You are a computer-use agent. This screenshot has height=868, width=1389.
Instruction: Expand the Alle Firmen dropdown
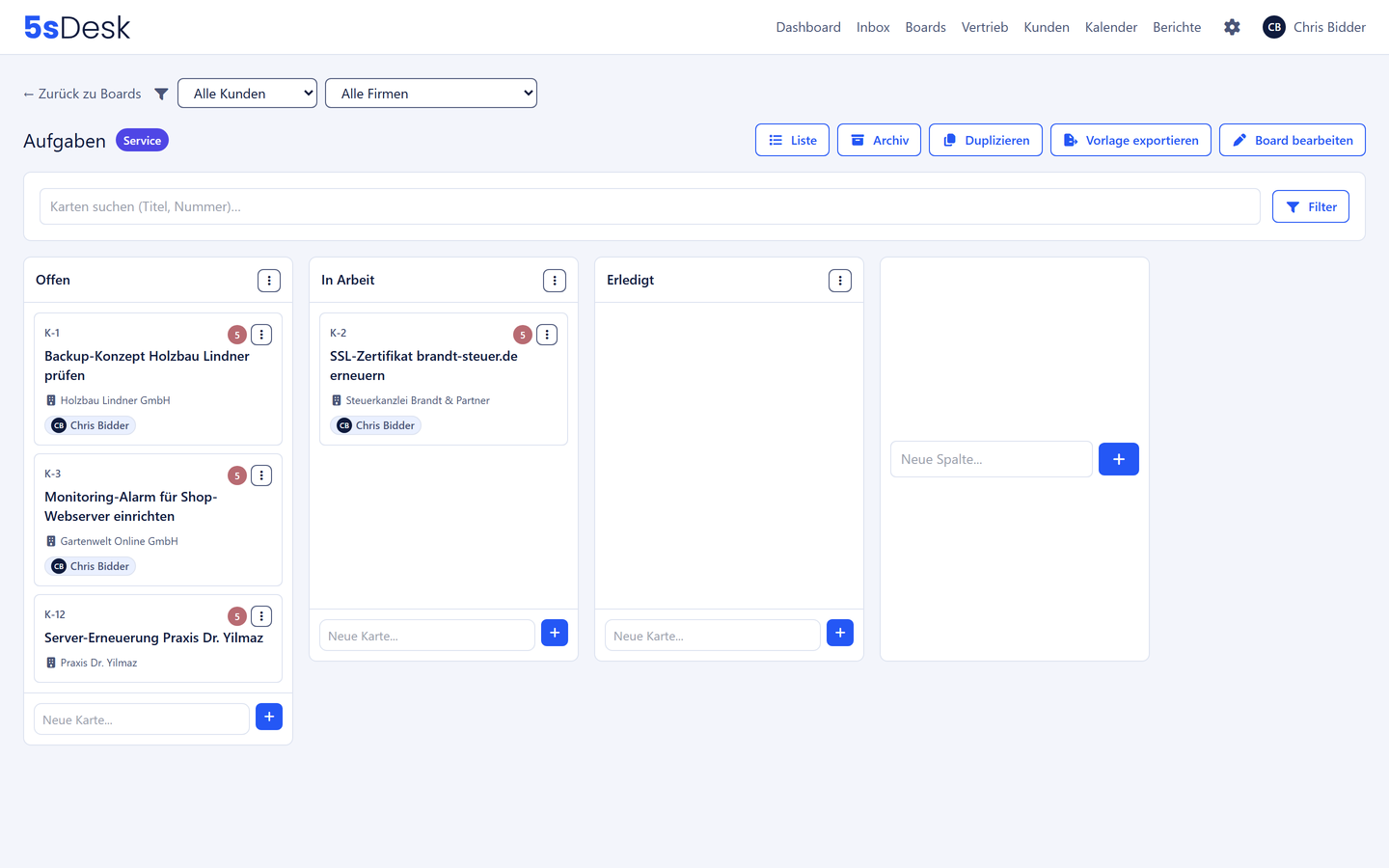[x=431, y=94]
